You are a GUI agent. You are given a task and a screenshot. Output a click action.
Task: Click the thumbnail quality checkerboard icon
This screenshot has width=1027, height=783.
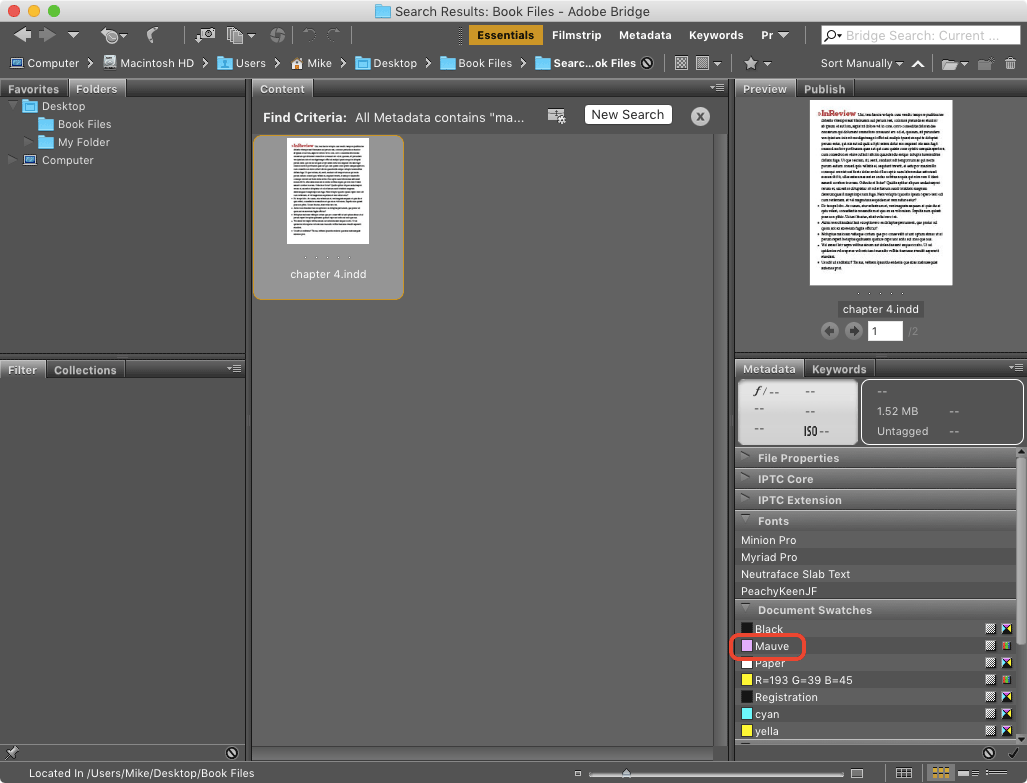tap(681, 63)
